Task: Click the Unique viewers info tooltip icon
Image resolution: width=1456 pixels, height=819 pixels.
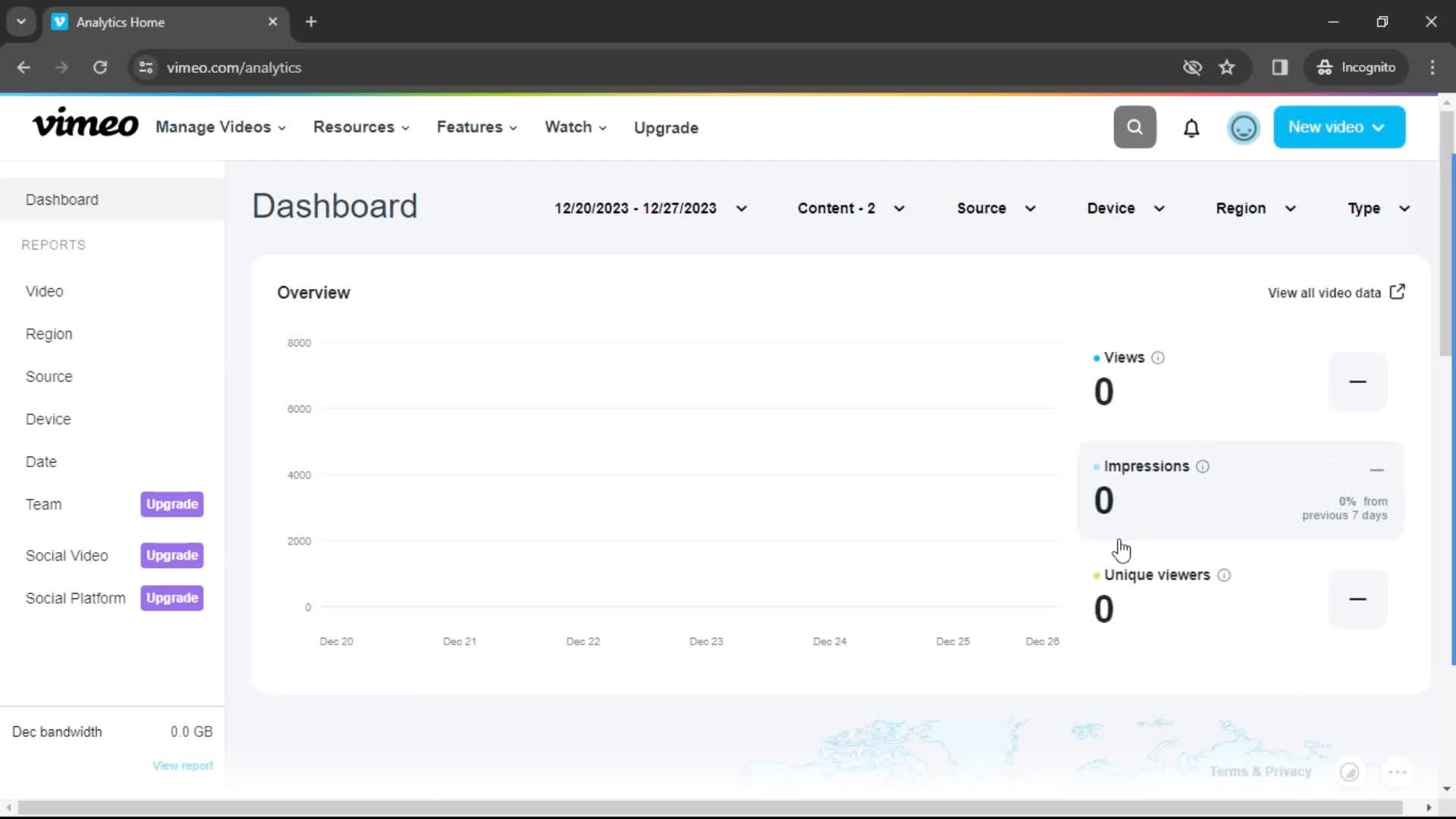Action: coord(1224,574)
